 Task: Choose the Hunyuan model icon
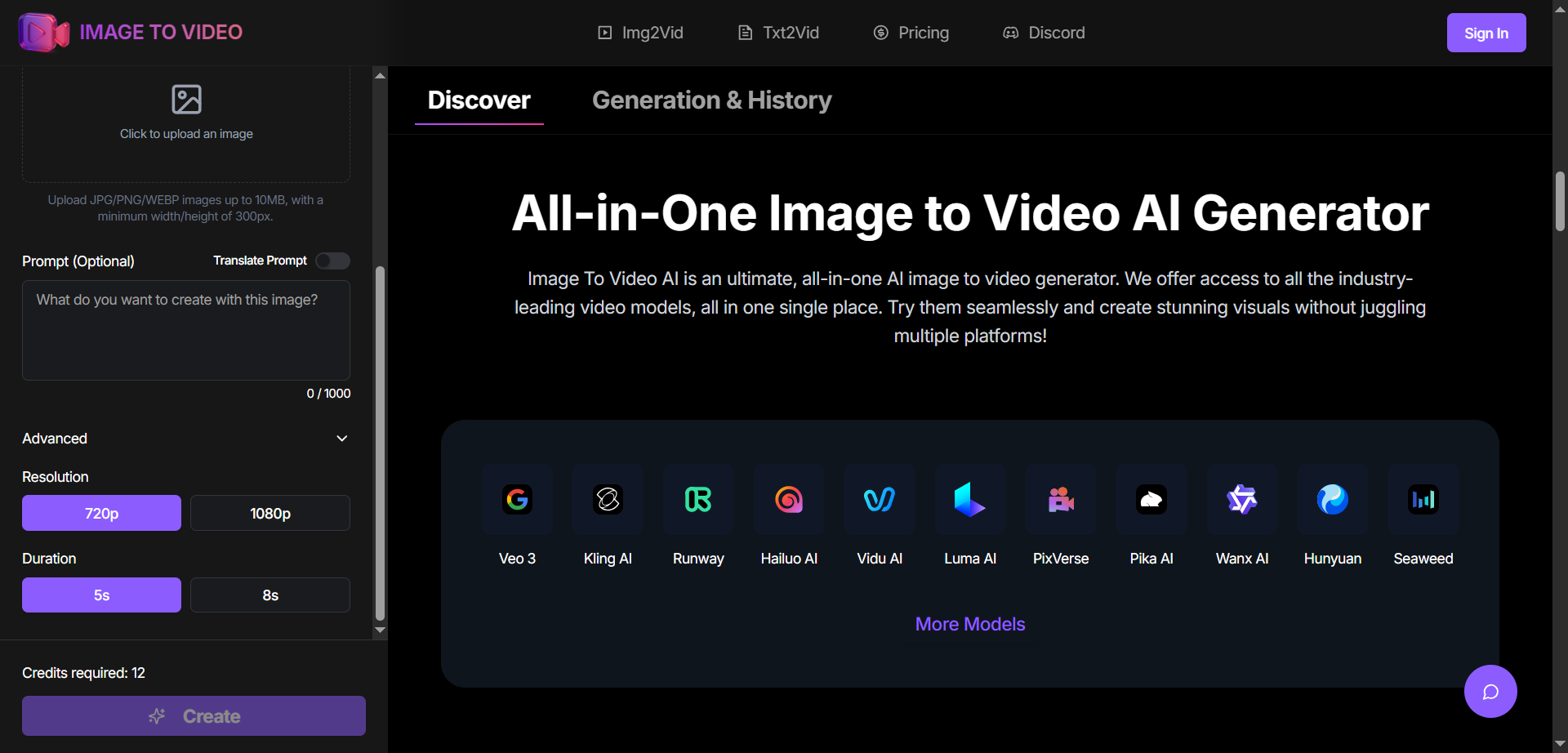1331,500
